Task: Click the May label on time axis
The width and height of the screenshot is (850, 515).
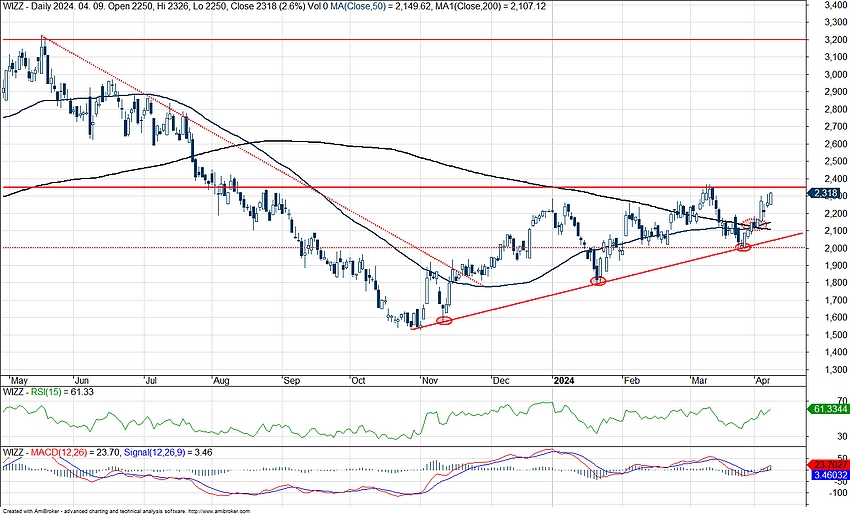Action: tap(19, 381)
